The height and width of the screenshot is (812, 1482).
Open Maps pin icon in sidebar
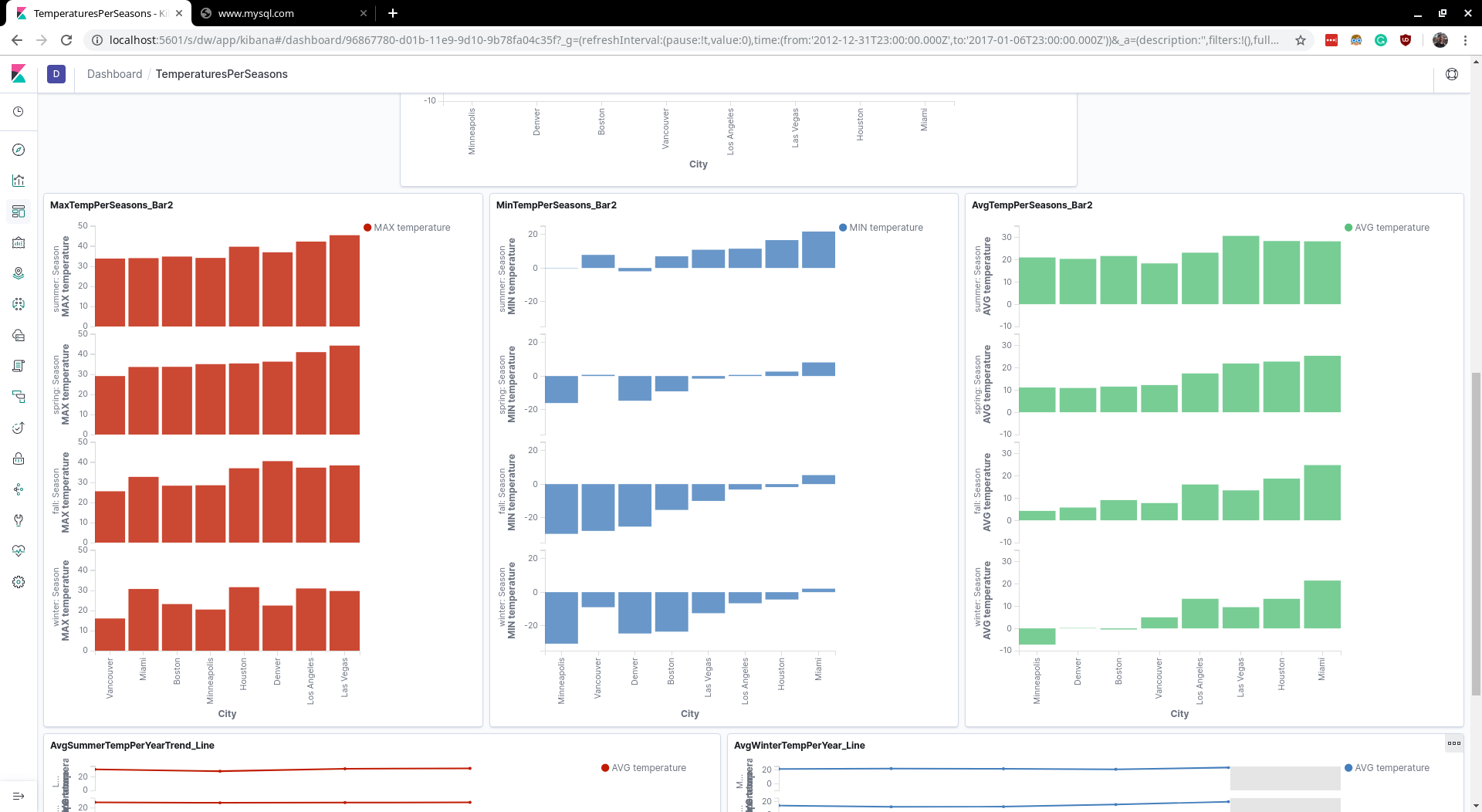click(19, 273)
